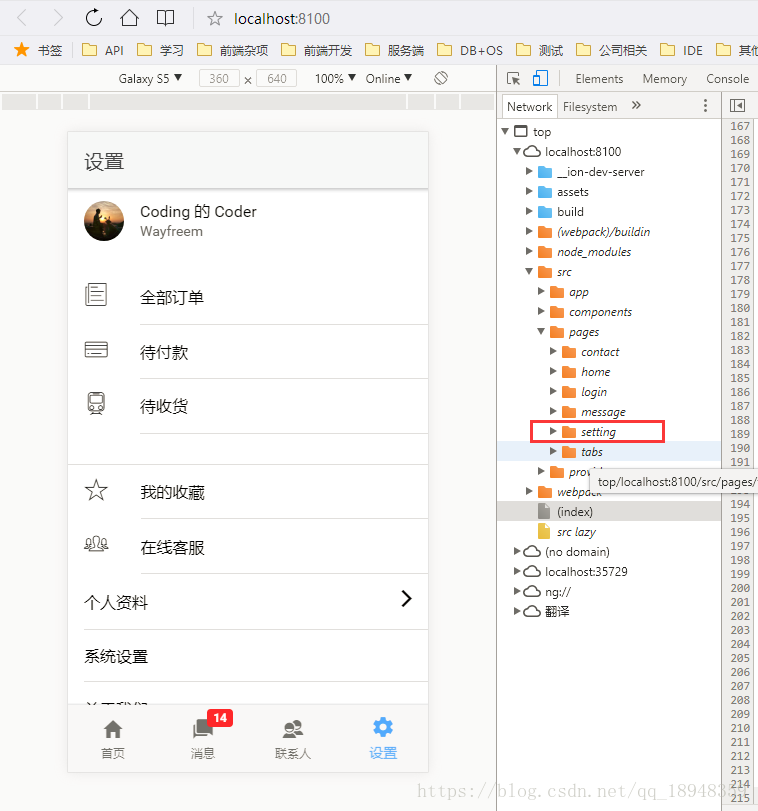Expand the components folder
Image resolution: width=758 pixels, height=811 pixels.
click(541, 311)
